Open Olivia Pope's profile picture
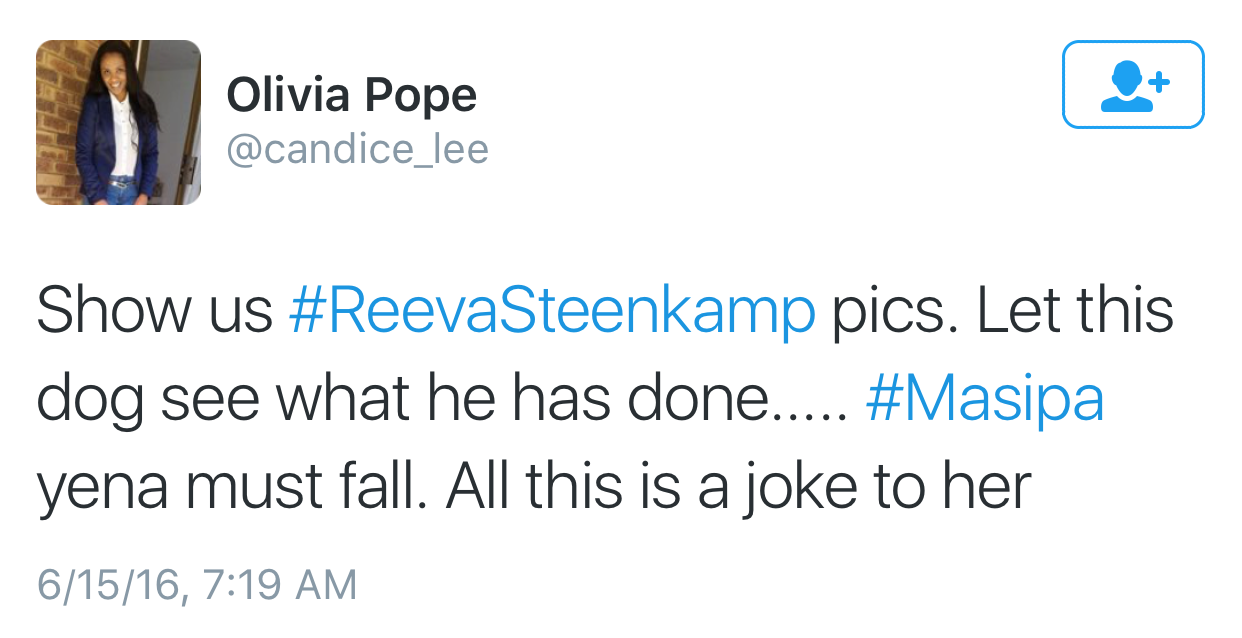Image resolution: width=1242 pixels, height=638 pixels. 118,122
